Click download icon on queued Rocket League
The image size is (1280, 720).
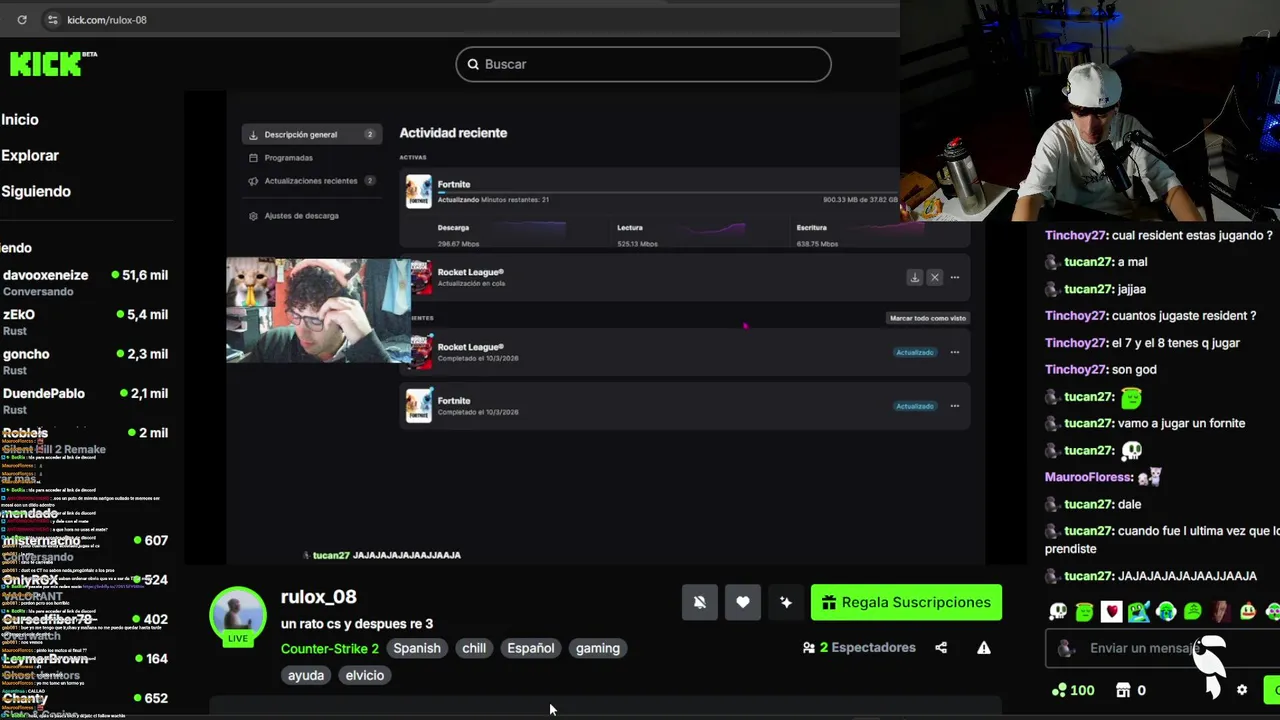point(914,277)
